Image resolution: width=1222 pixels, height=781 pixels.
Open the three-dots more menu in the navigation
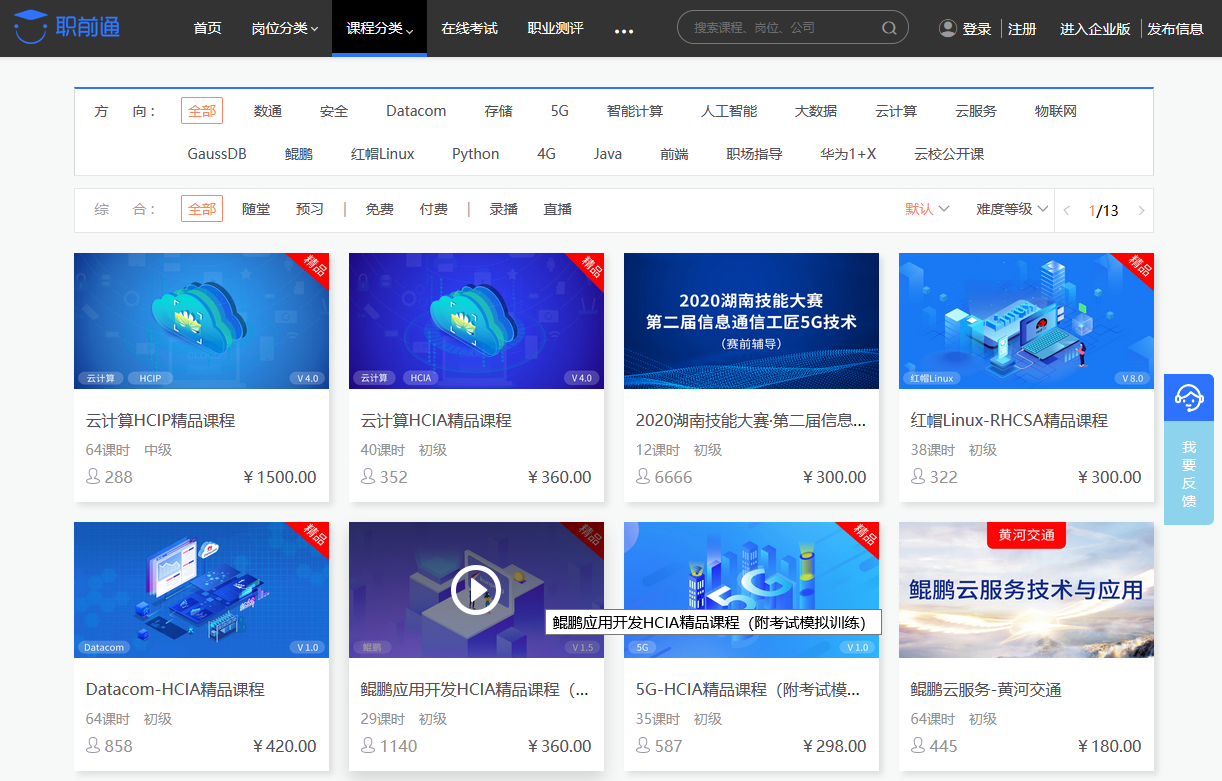(x=624, y=31)
